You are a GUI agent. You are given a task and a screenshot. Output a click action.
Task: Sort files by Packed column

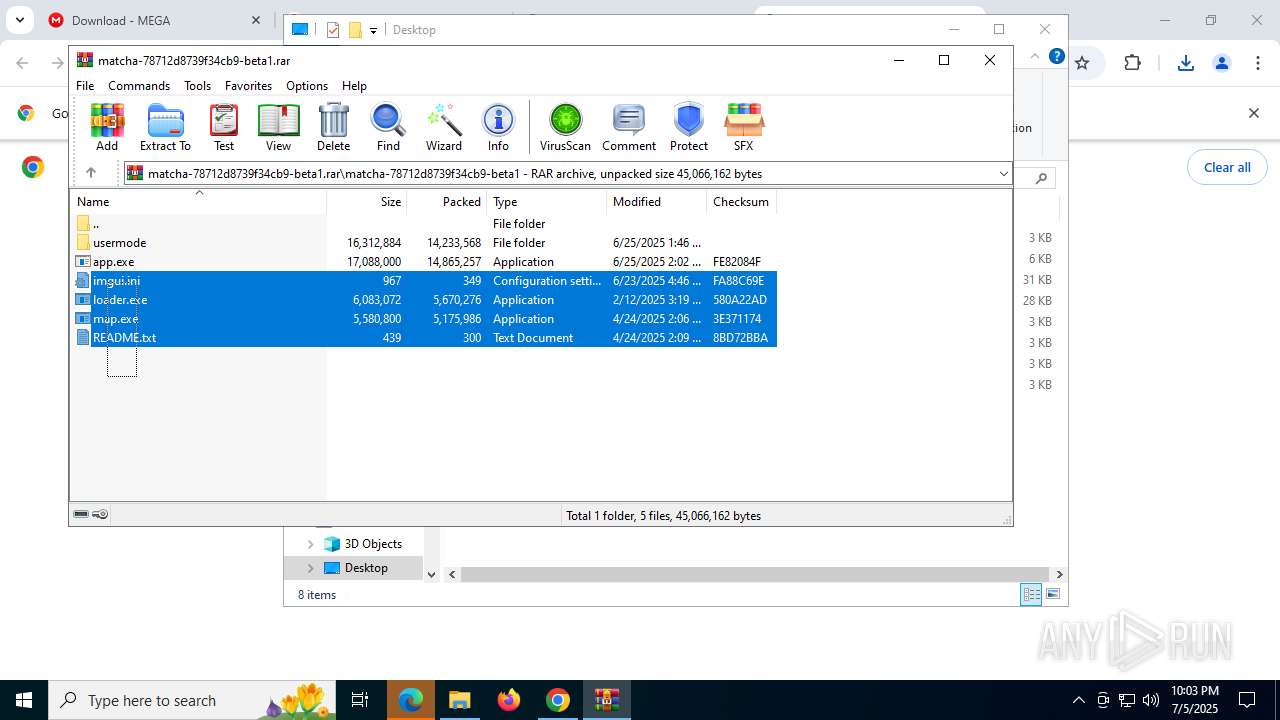tap(447, 202)
